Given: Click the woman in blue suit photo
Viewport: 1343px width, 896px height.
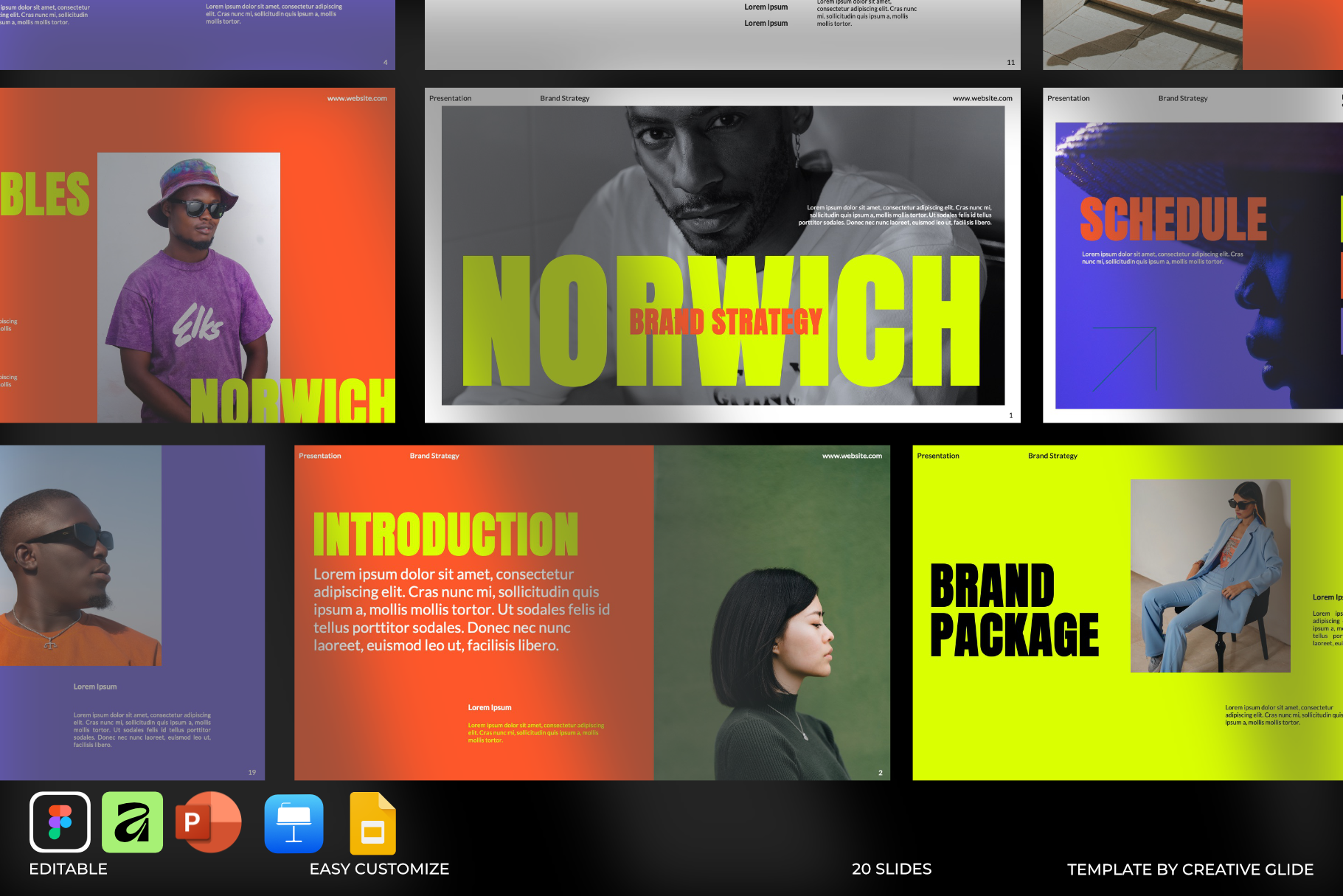Looking at the screenshot, I should 1210,576.
